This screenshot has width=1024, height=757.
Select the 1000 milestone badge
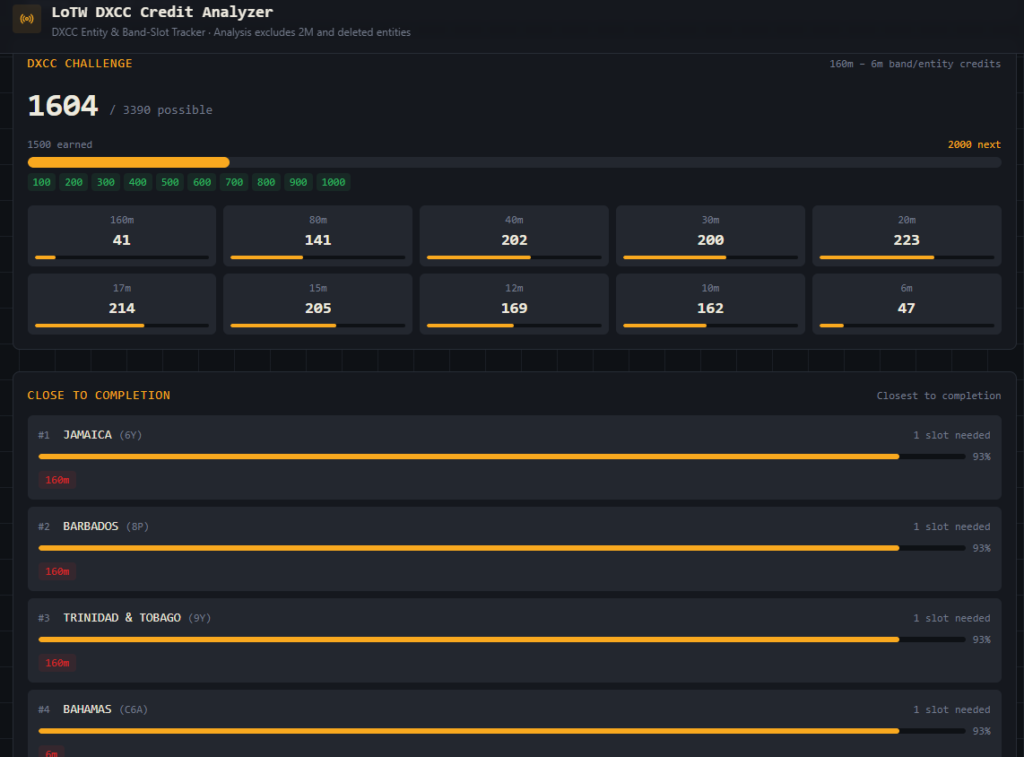[333, 182]
